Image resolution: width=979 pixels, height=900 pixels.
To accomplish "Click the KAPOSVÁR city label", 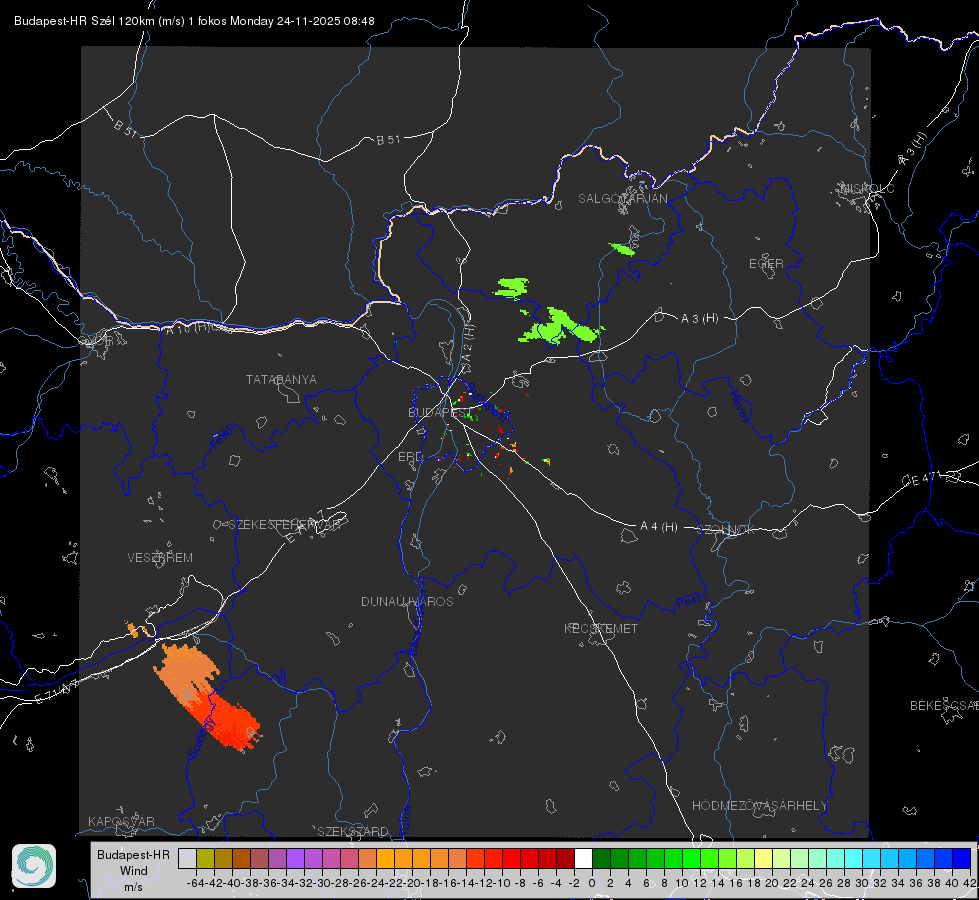I will 121,821.
